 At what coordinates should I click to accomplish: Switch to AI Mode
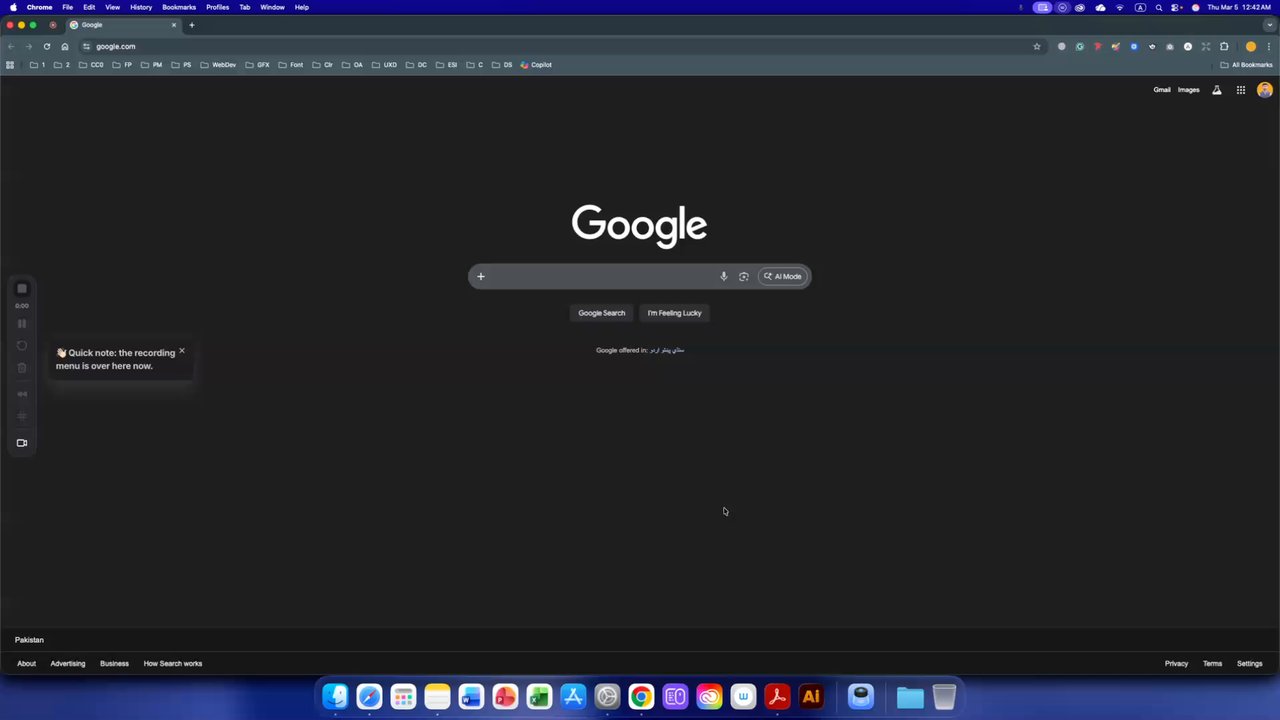click(x=782, y=276)
